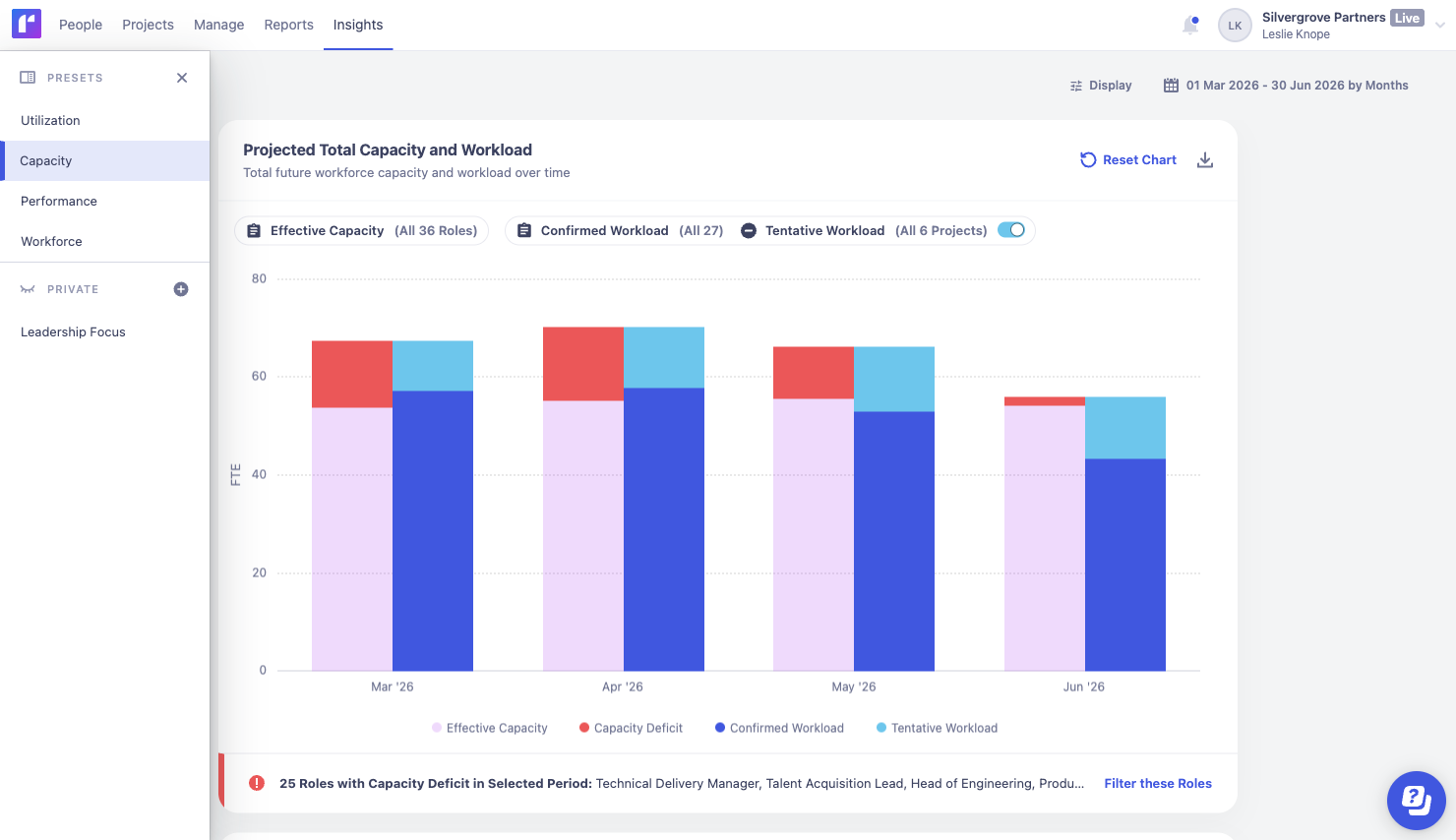Download the capacity chart
Image resolution: width=1456 pixels, height=840 pixels.
(1205, 160)
